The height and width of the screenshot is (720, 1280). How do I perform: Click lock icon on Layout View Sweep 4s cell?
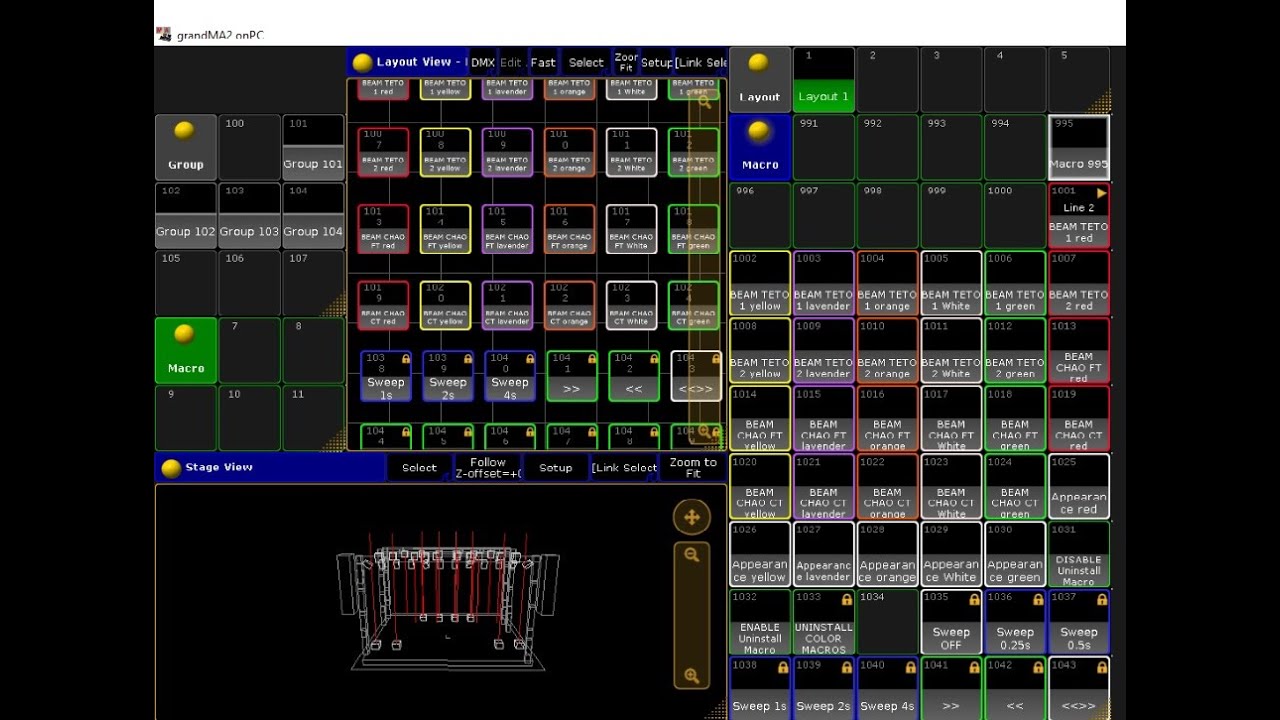[x=530, y=358]
